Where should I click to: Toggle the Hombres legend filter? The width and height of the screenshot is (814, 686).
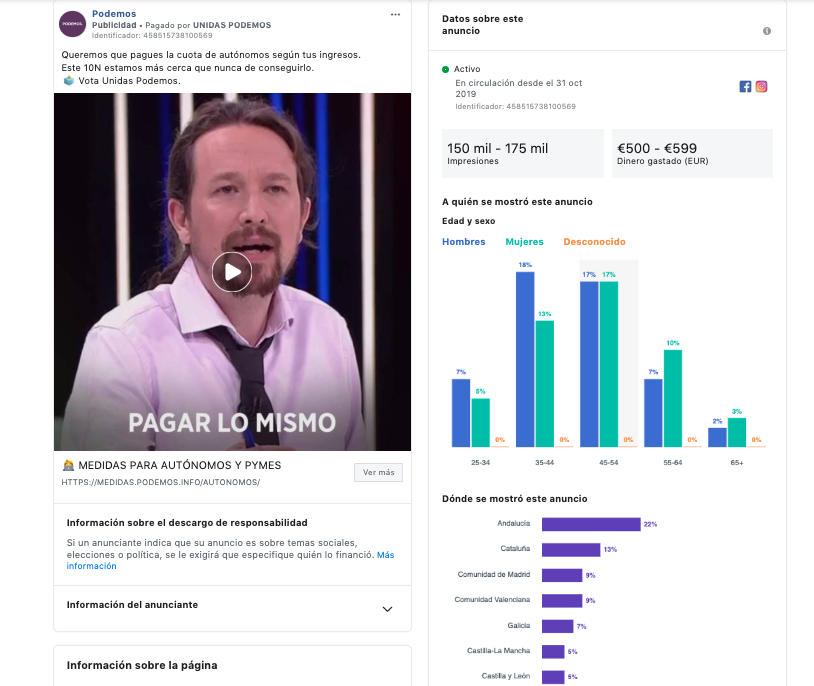[x=464, y=241]
